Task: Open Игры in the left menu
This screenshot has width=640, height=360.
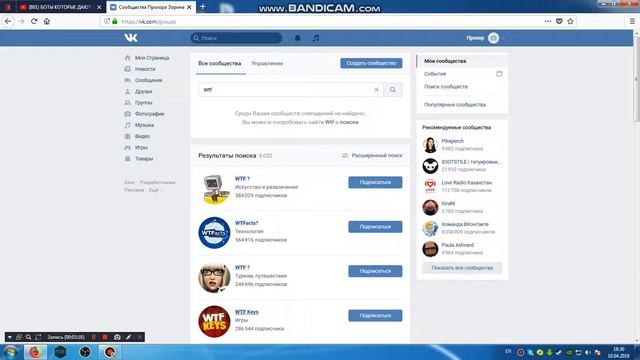Action: (141, 148)
